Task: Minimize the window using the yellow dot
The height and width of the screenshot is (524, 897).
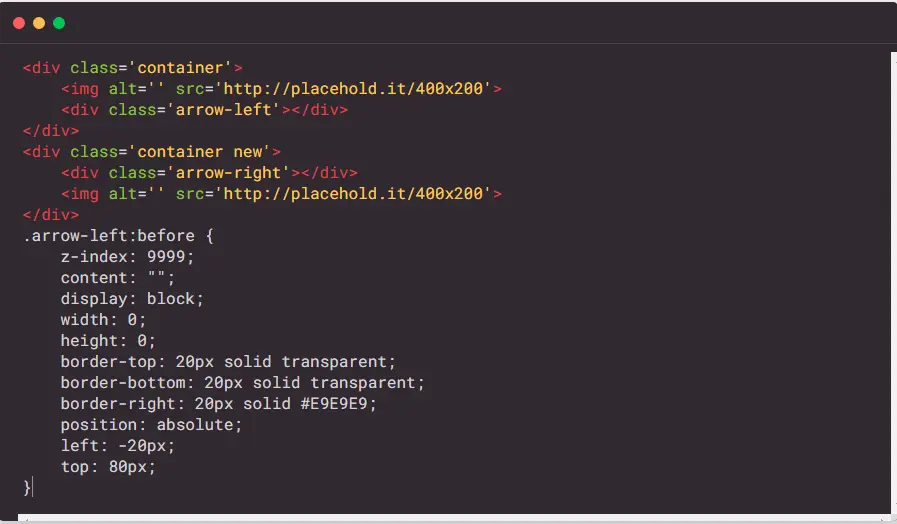Action: click(x=39, y=23)
